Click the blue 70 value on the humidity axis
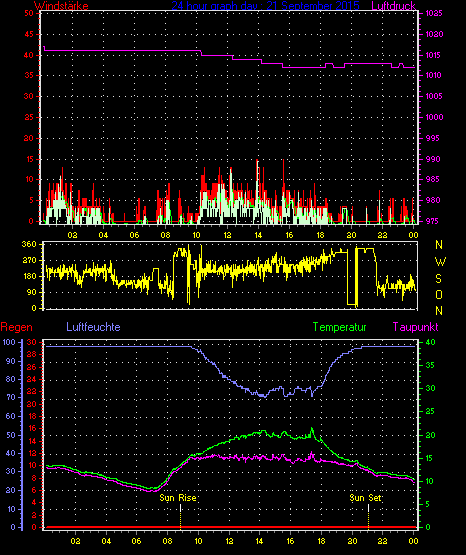The height and width of the screenshot is (555, 466). (11, 397)
